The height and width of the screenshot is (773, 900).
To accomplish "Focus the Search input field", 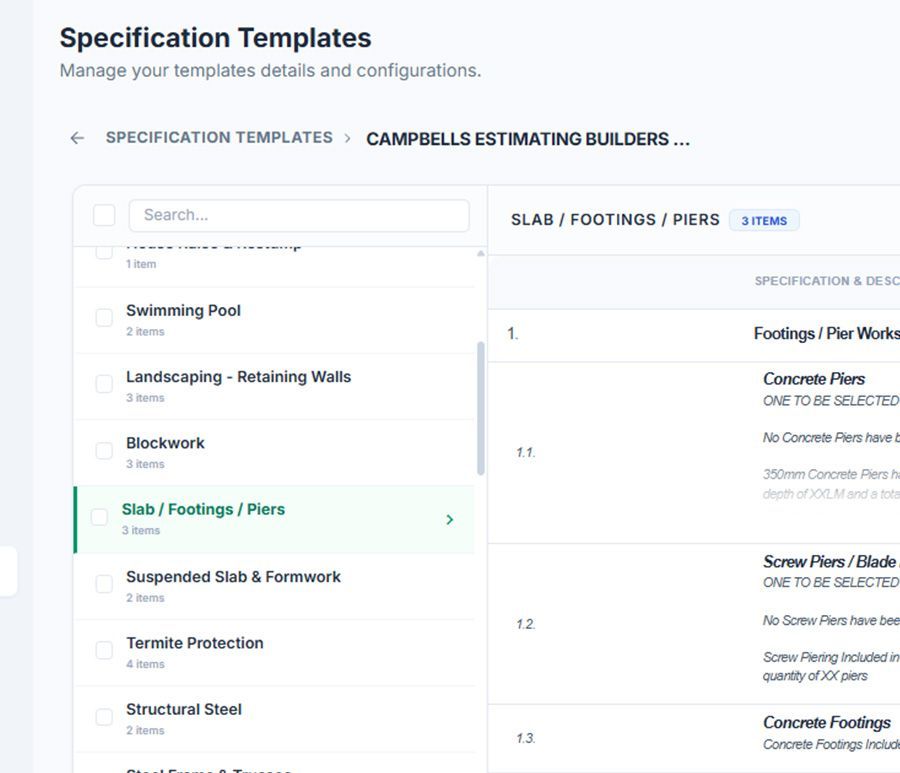I will tap(299, 215).
